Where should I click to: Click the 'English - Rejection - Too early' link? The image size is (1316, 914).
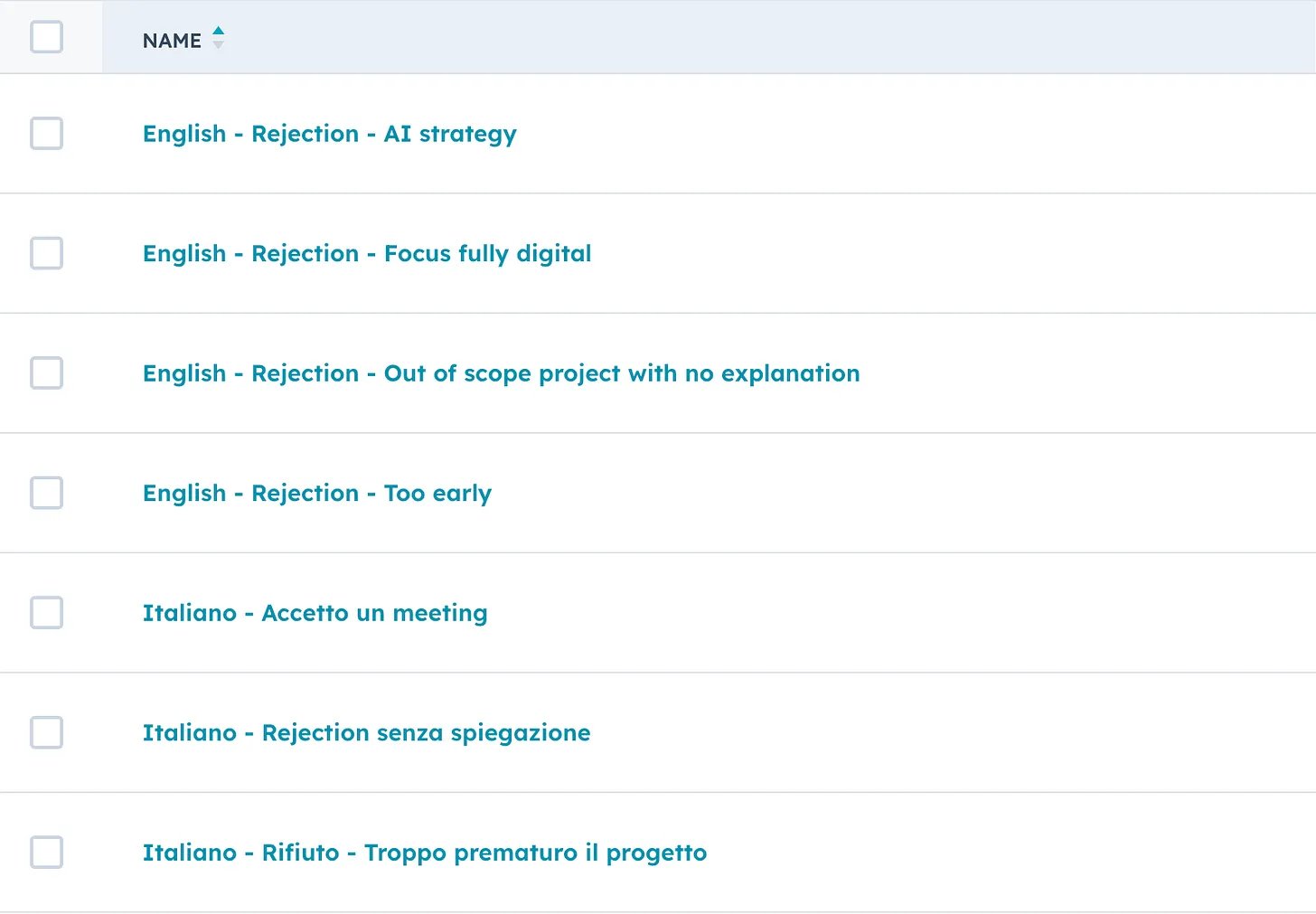(x=316, y=494)
